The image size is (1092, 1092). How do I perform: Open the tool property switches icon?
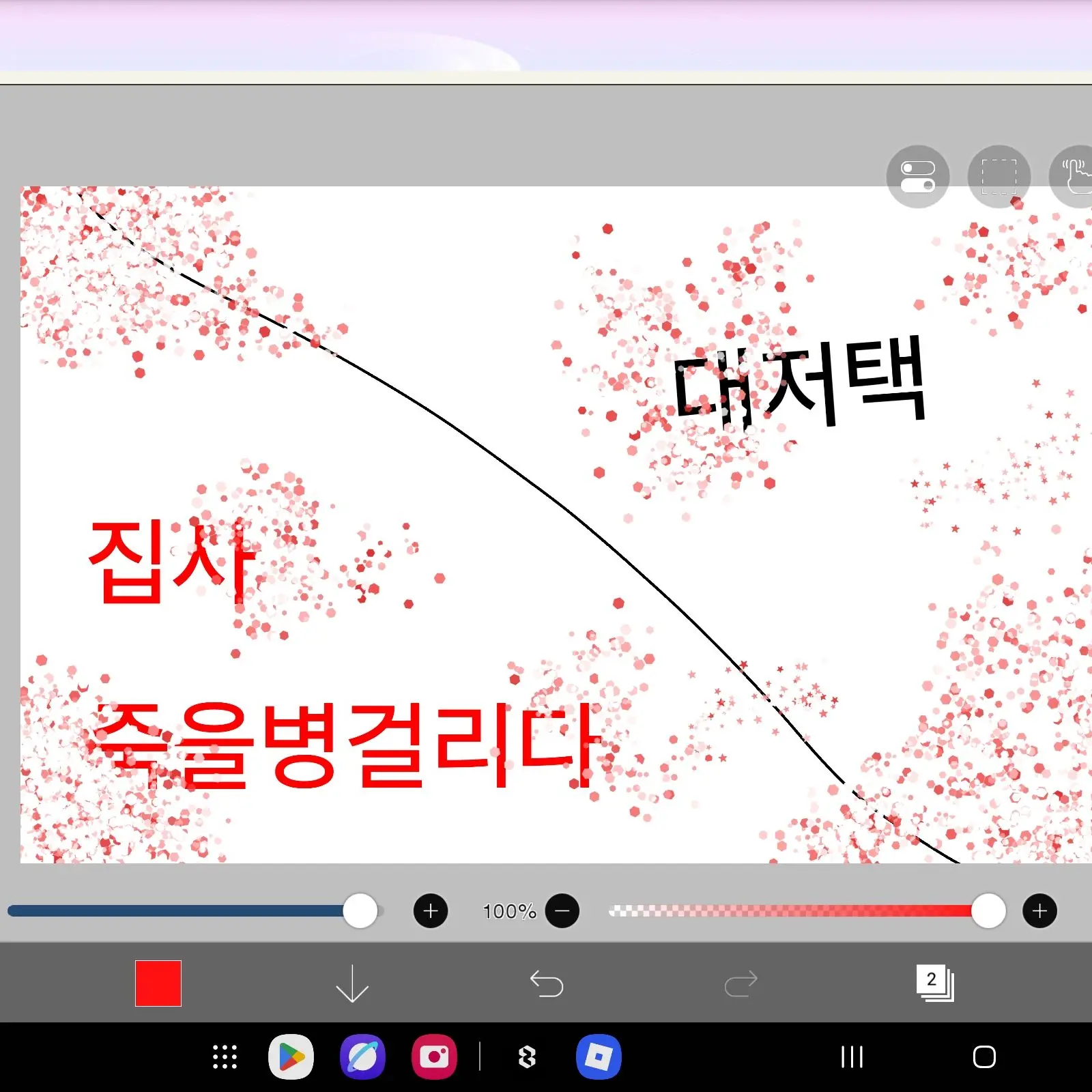pos(917,177)
